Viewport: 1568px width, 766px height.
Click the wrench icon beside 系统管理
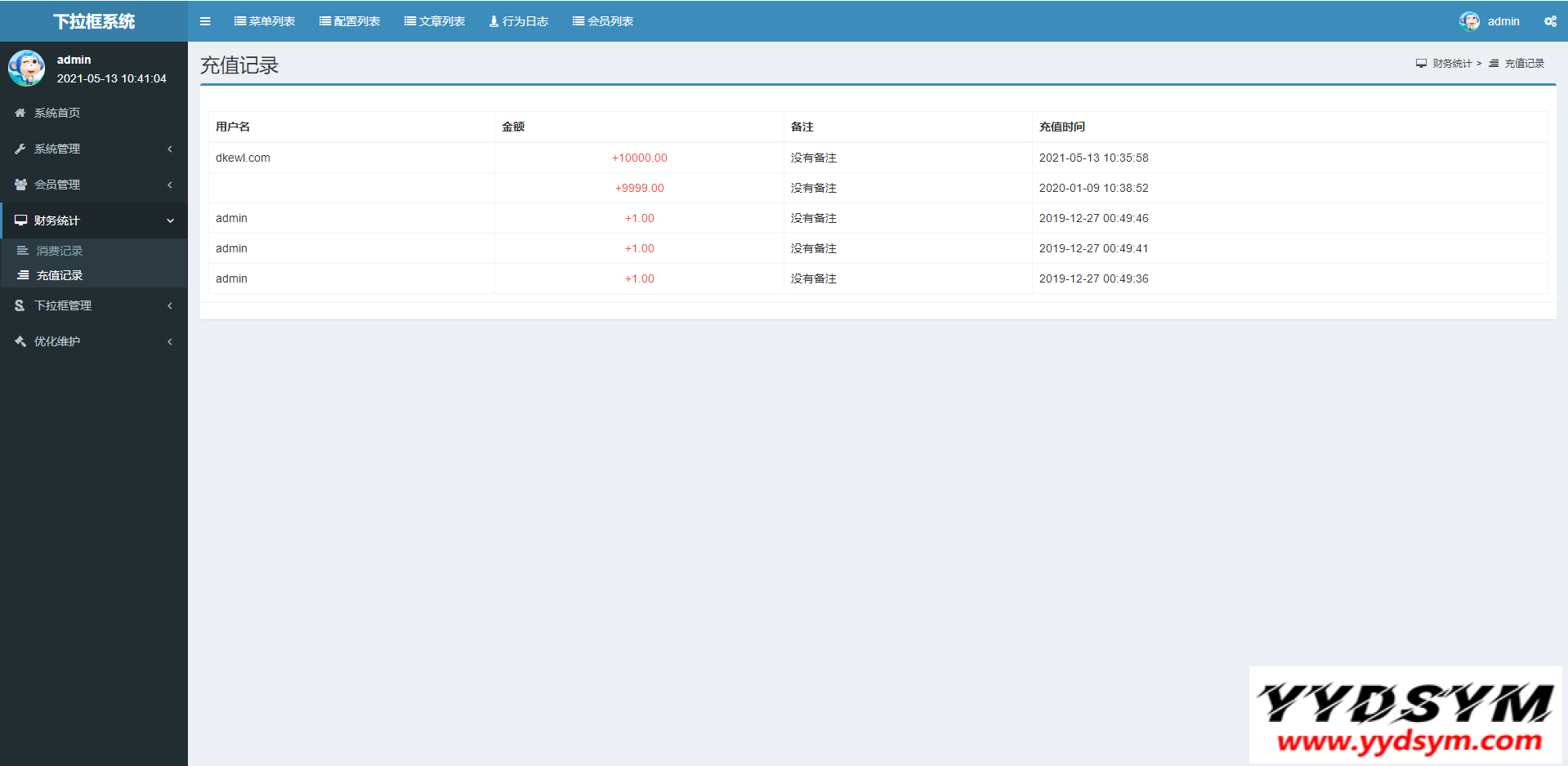point(20,149)
